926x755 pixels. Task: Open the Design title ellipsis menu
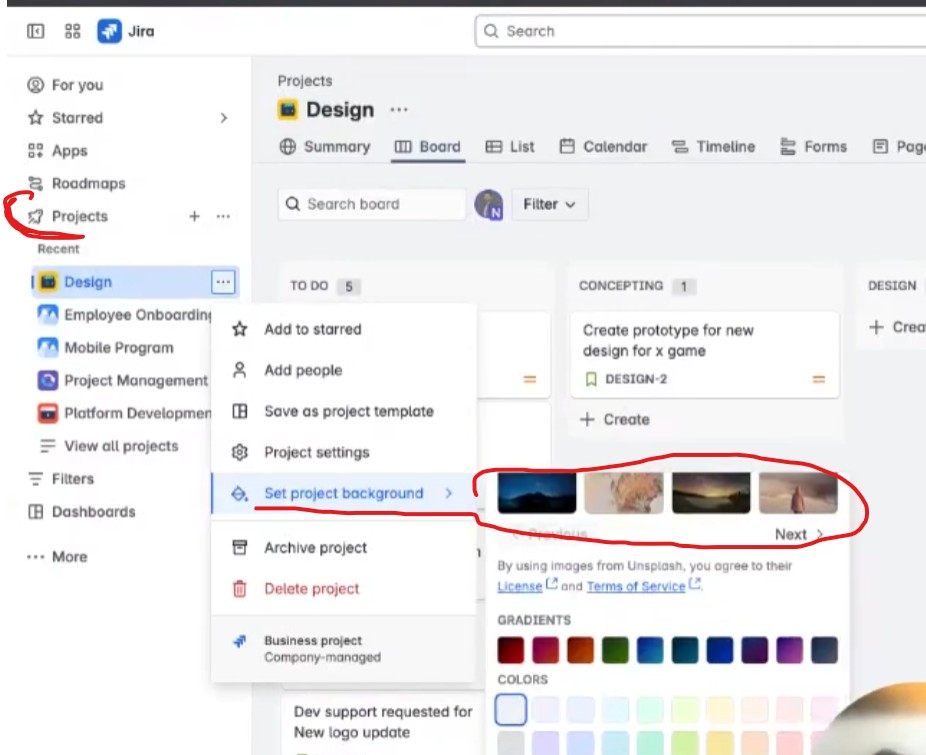(399, 110)
